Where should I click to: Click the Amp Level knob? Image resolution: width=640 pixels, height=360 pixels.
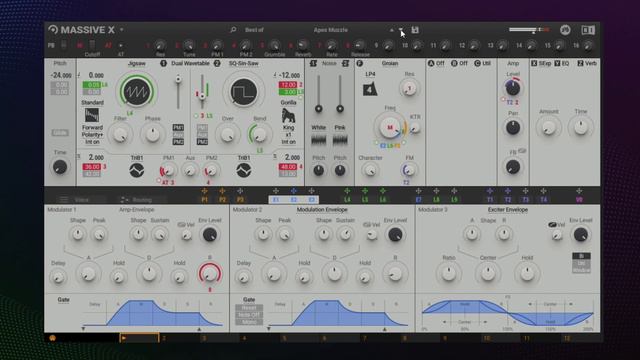coord(513,88)
